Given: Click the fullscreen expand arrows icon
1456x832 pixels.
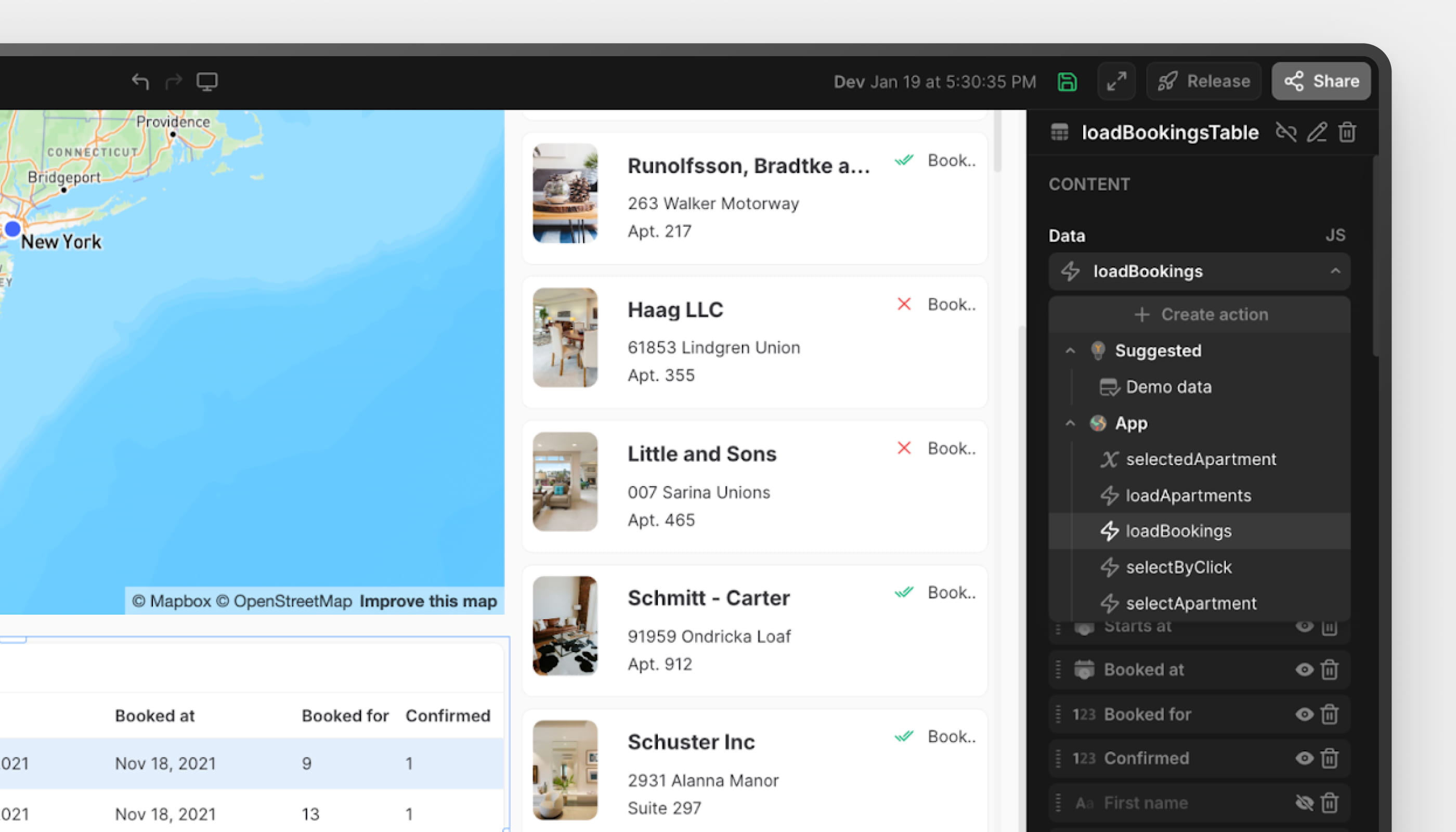Looking at the screenshot, I should click(1116, 81).
